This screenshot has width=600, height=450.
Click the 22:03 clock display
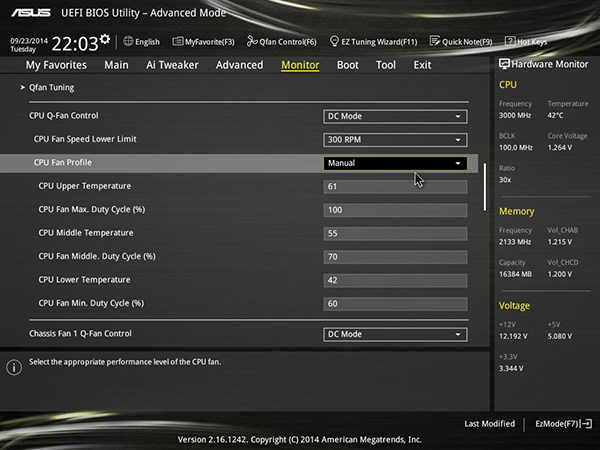(x=75, y=43)
